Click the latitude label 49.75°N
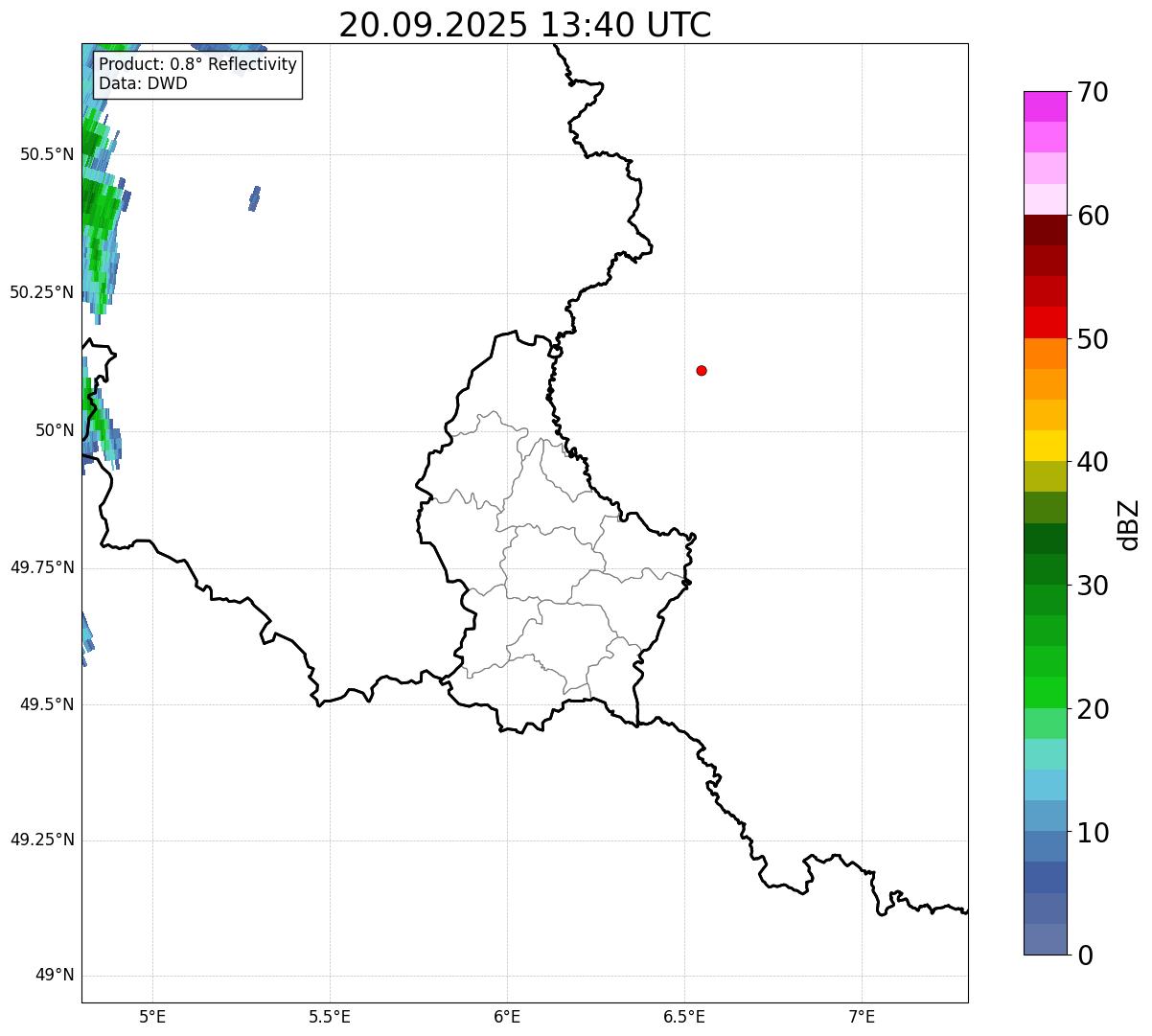Viewport: 1152px width, 1036px height. click(42, 567)
